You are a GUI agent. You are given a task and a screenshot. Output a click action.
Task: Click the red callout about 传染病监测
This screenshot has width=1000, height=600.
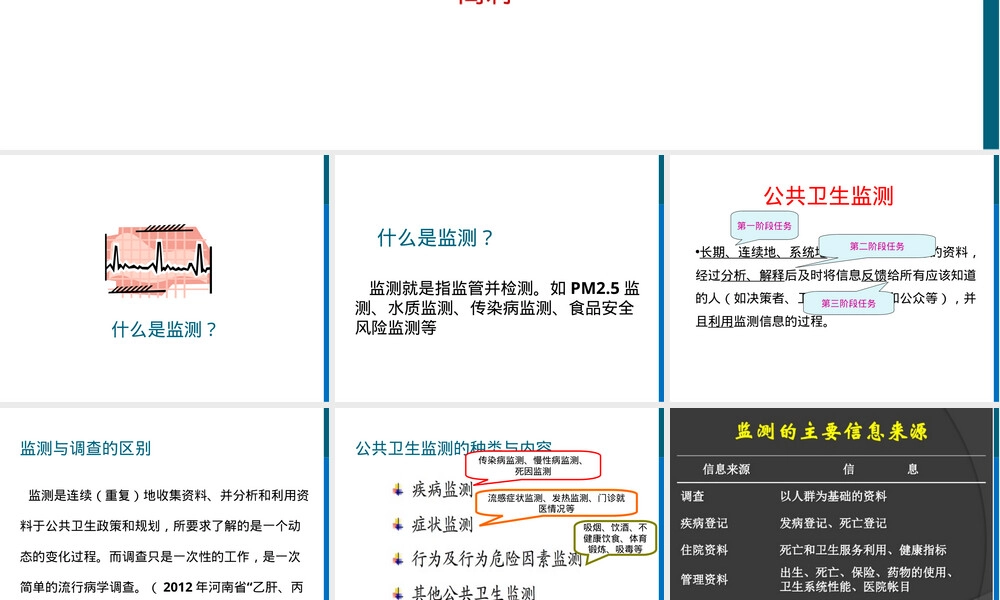[x=533, y=465]
